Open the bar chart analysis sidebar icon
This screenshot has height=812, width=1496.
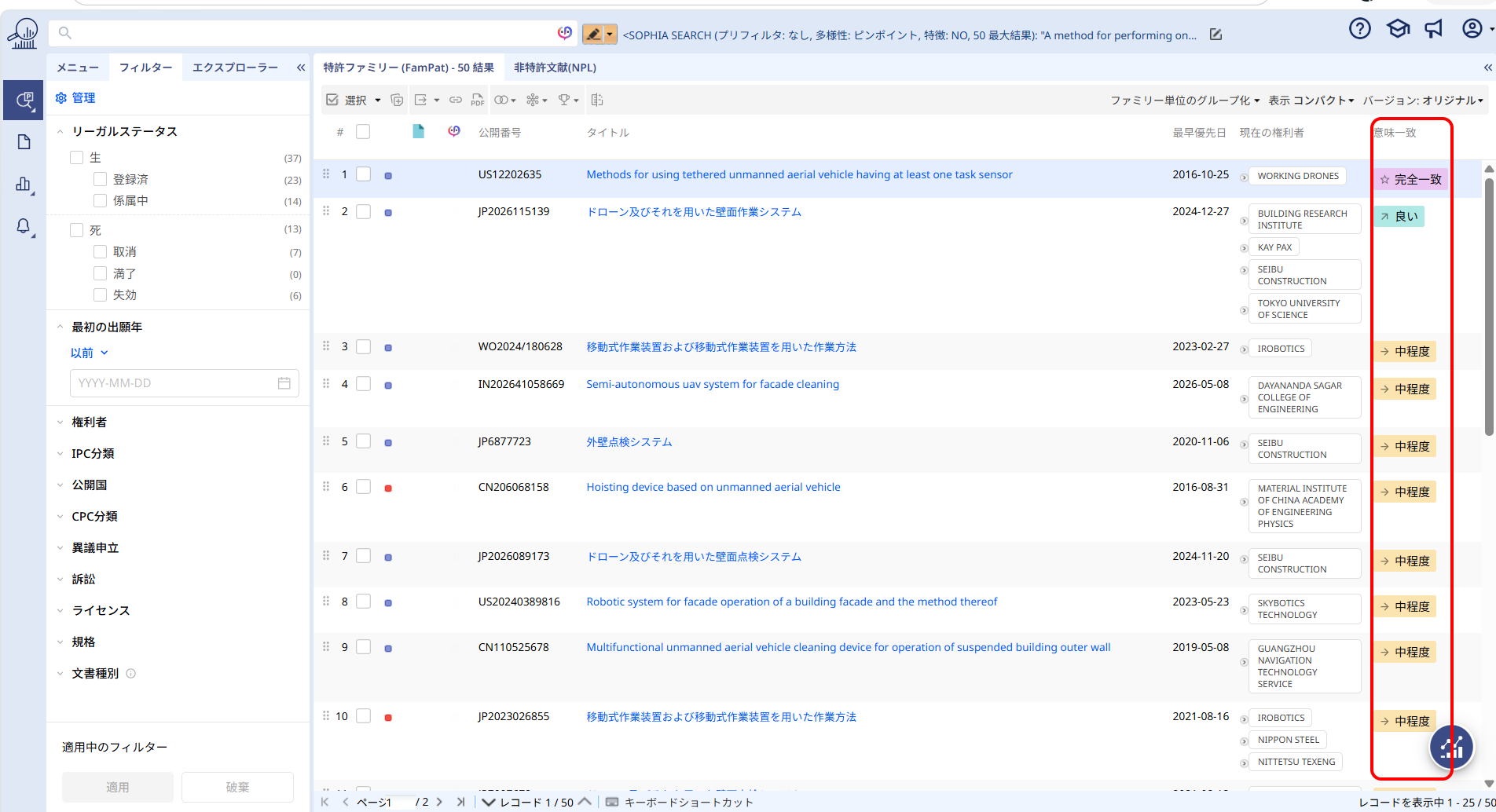(24, 185)
